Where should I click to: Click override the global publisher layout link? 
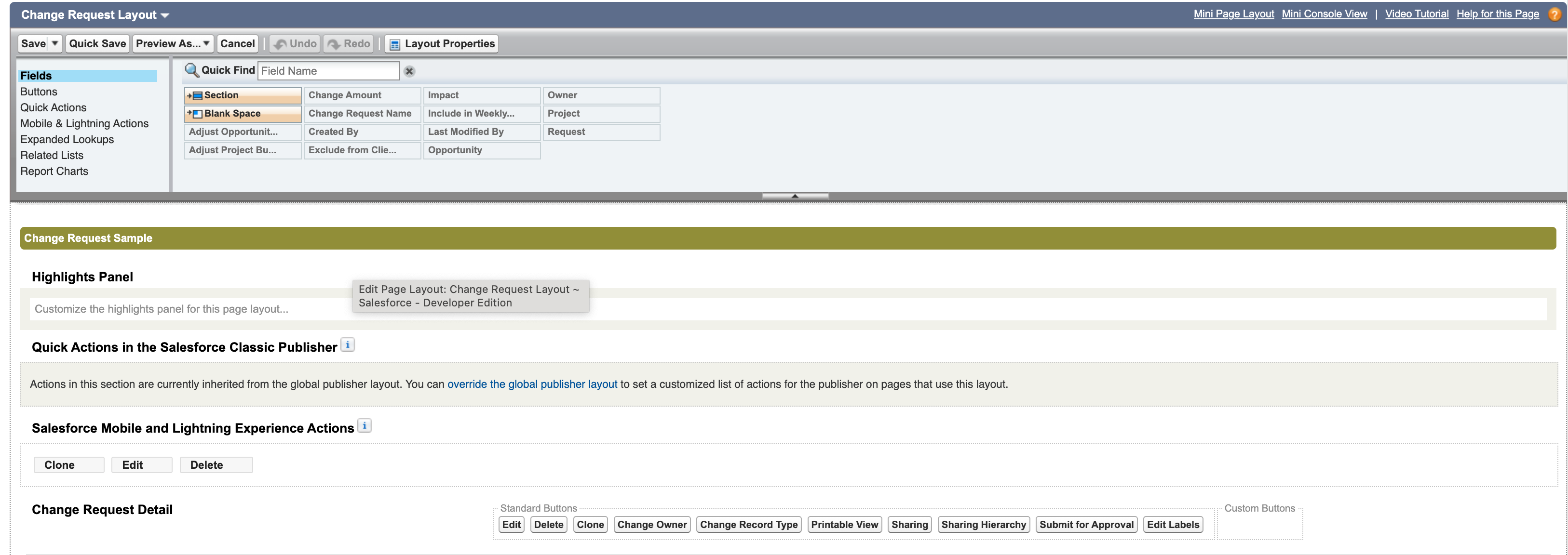pos(532,384)
